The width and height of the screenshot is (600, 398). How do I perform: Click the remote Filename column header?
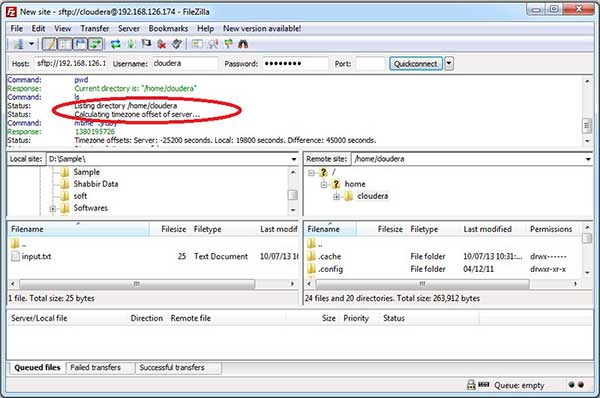[x=331, y=229]
